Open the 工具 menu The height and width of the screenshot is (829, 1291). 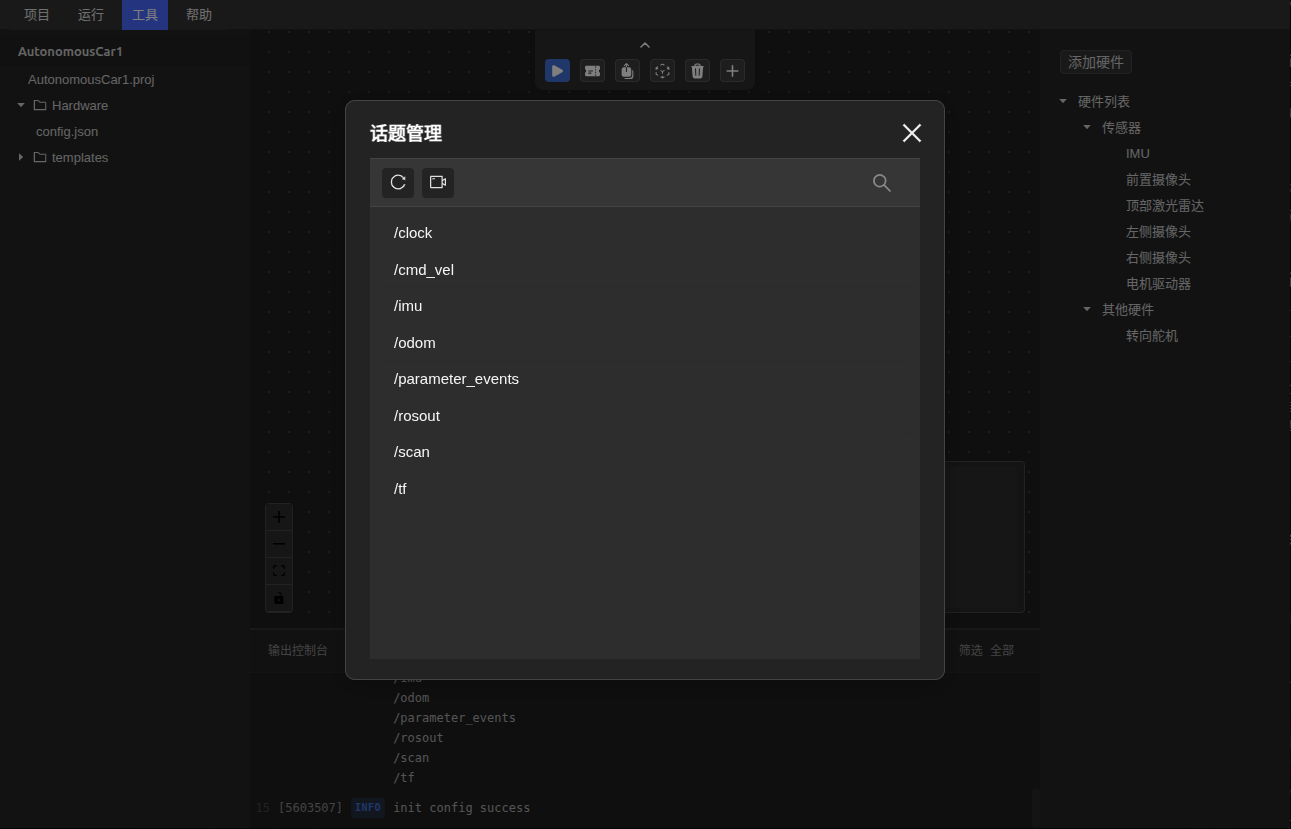pyautogui.click(x=145, y=15)
